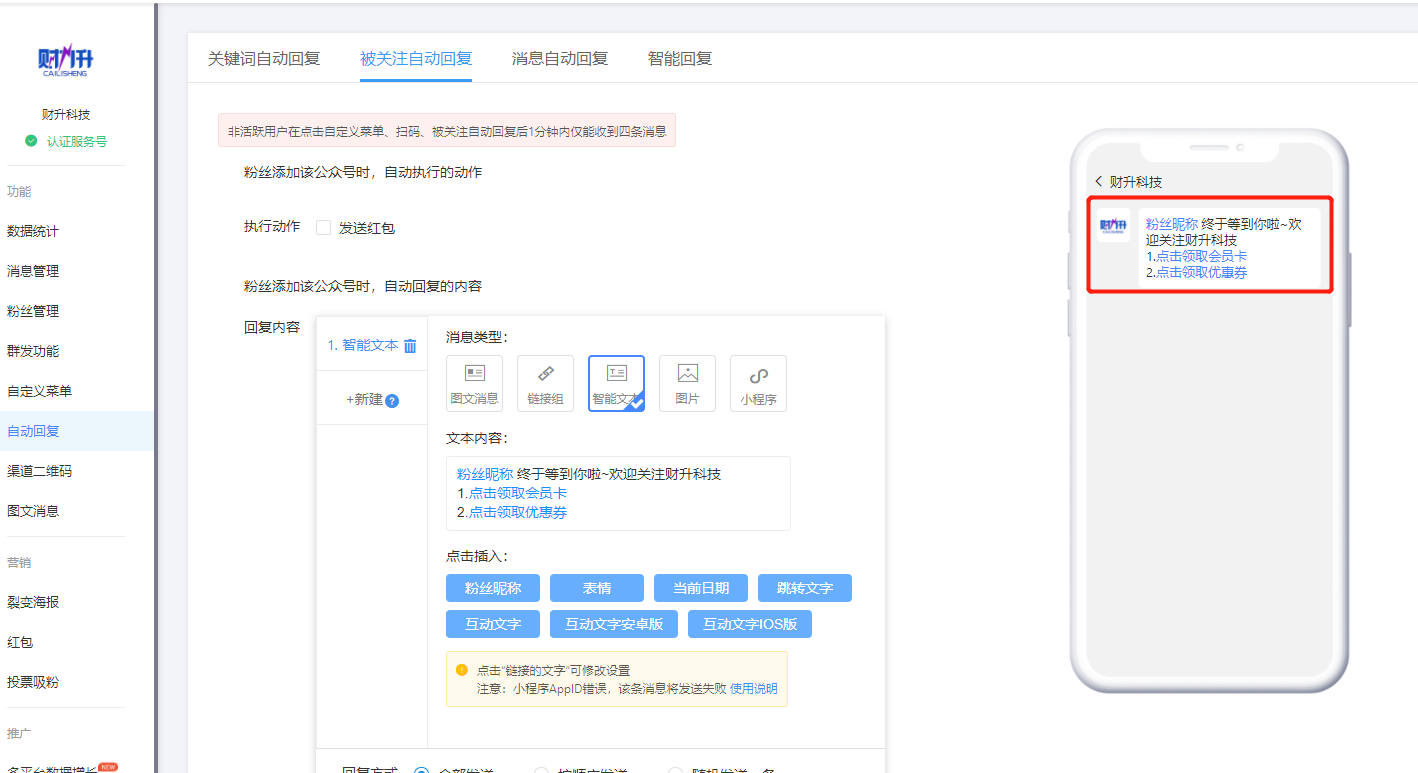Select reply item 1. 智能文本

(363, 345)
